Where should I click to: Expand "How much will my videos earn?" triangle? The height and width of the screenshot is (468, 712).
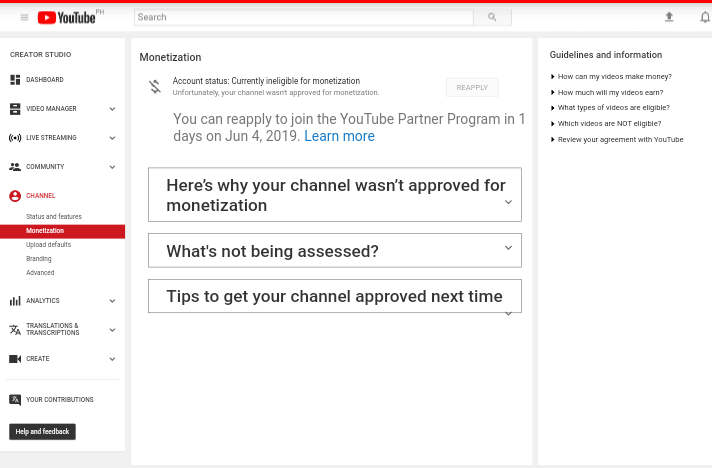(x=553, y=93)
